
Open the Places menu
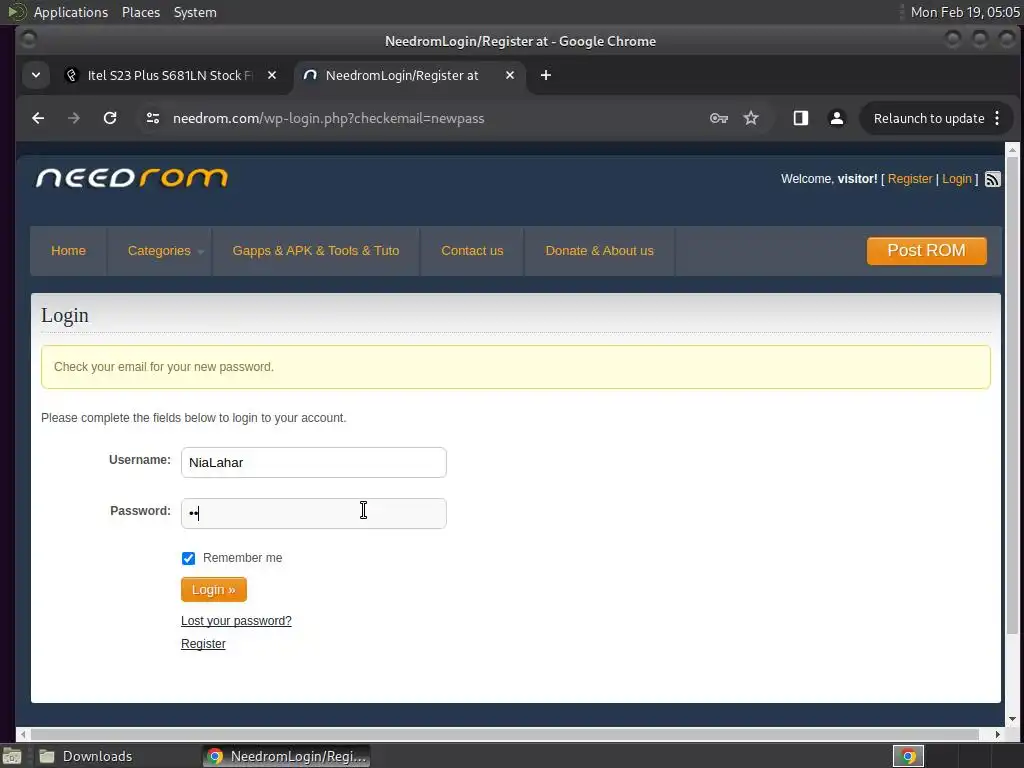(x=141, y=12)
